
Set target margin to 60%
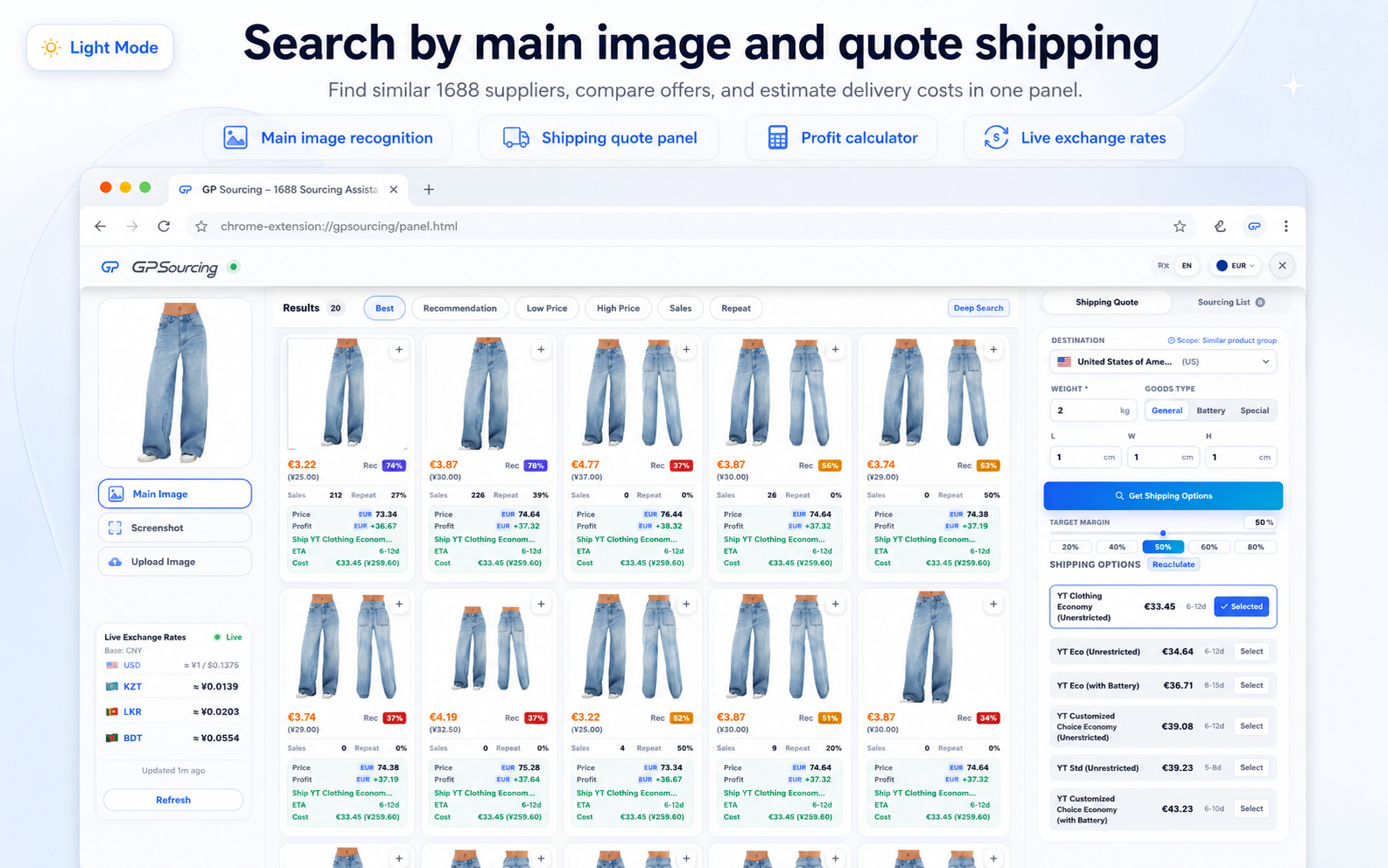(1209, 547)
